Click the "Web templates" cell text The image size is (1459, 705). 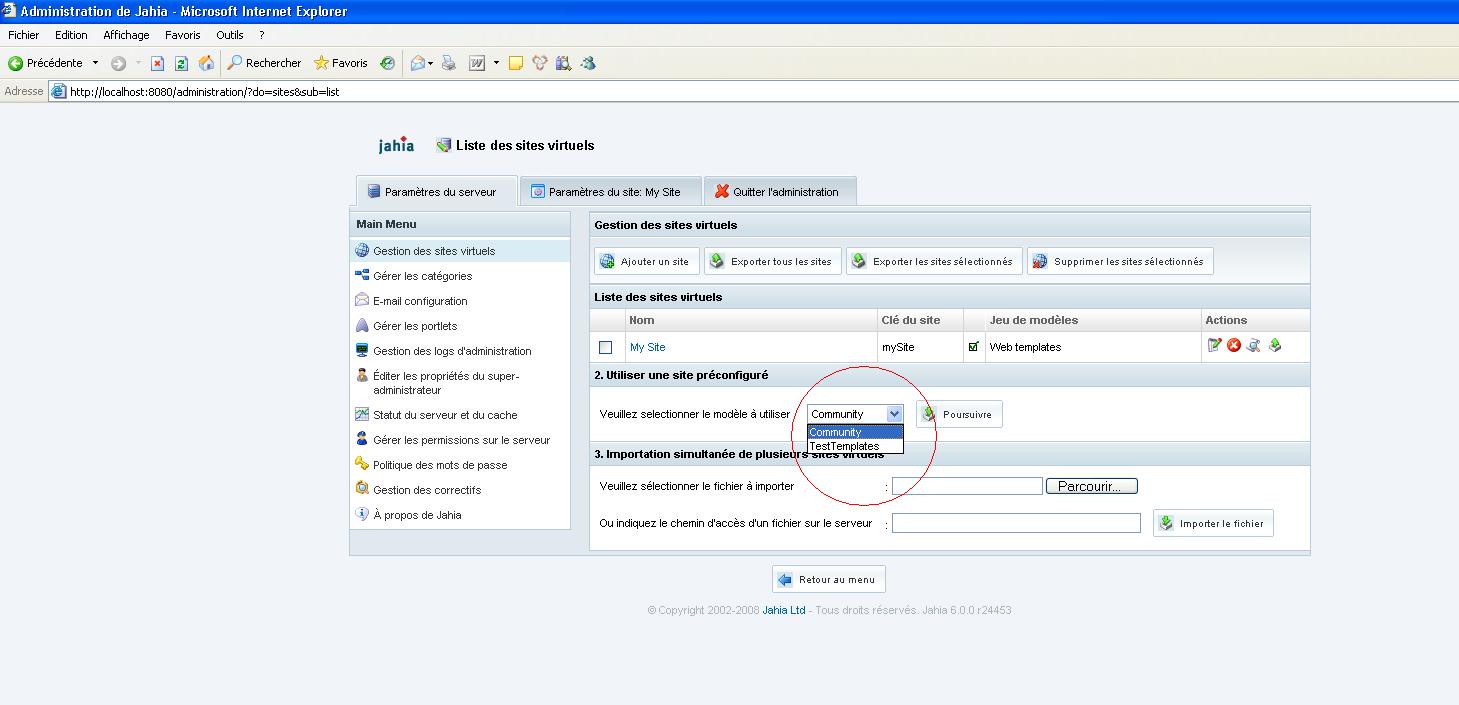(x=1025, y=347)
